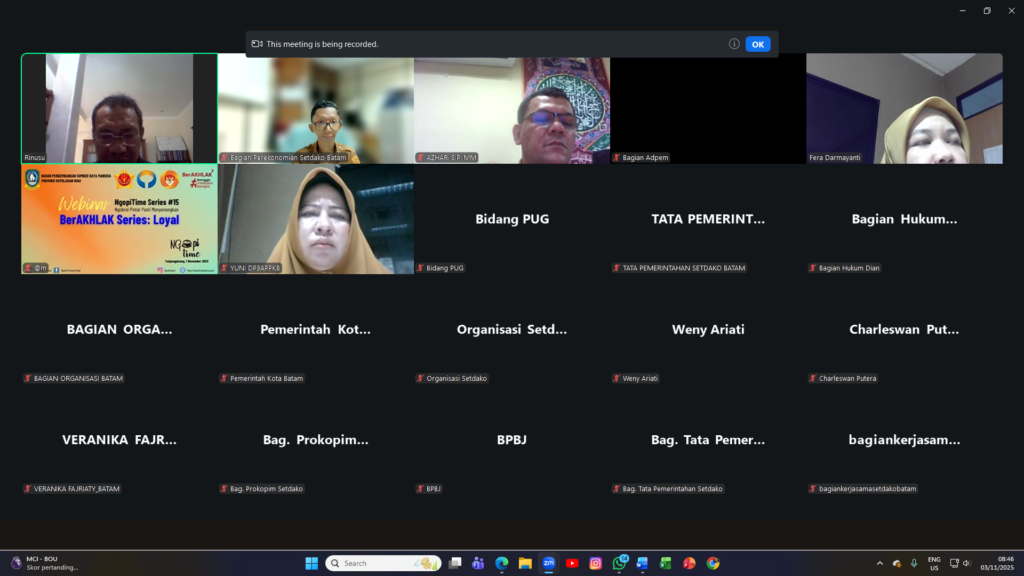The height and width of the screenshot is (576, 1024).
Task: Click the Windows Start button
Action: (311, 563)
